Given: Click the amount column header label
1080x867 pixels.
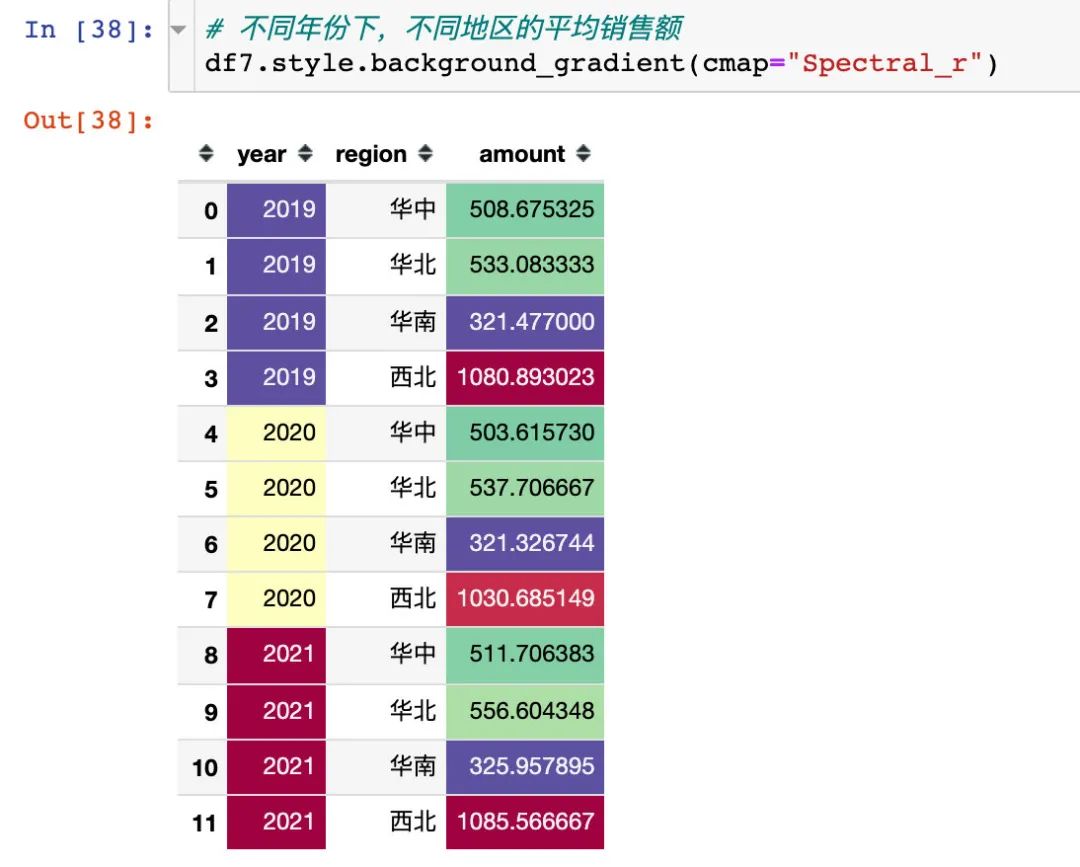Looking at the screenshot, I should tap(522, 154).
